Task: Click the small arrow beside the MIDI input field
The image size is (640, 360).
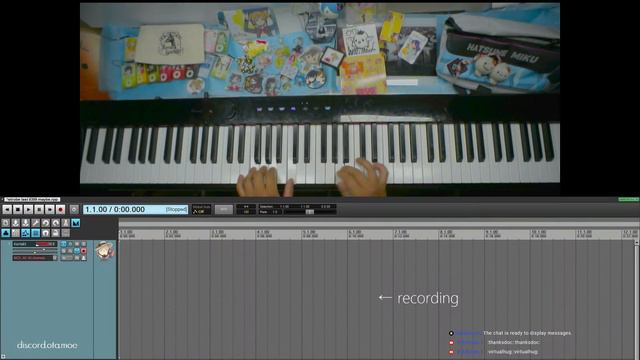Action: [55, 258]
